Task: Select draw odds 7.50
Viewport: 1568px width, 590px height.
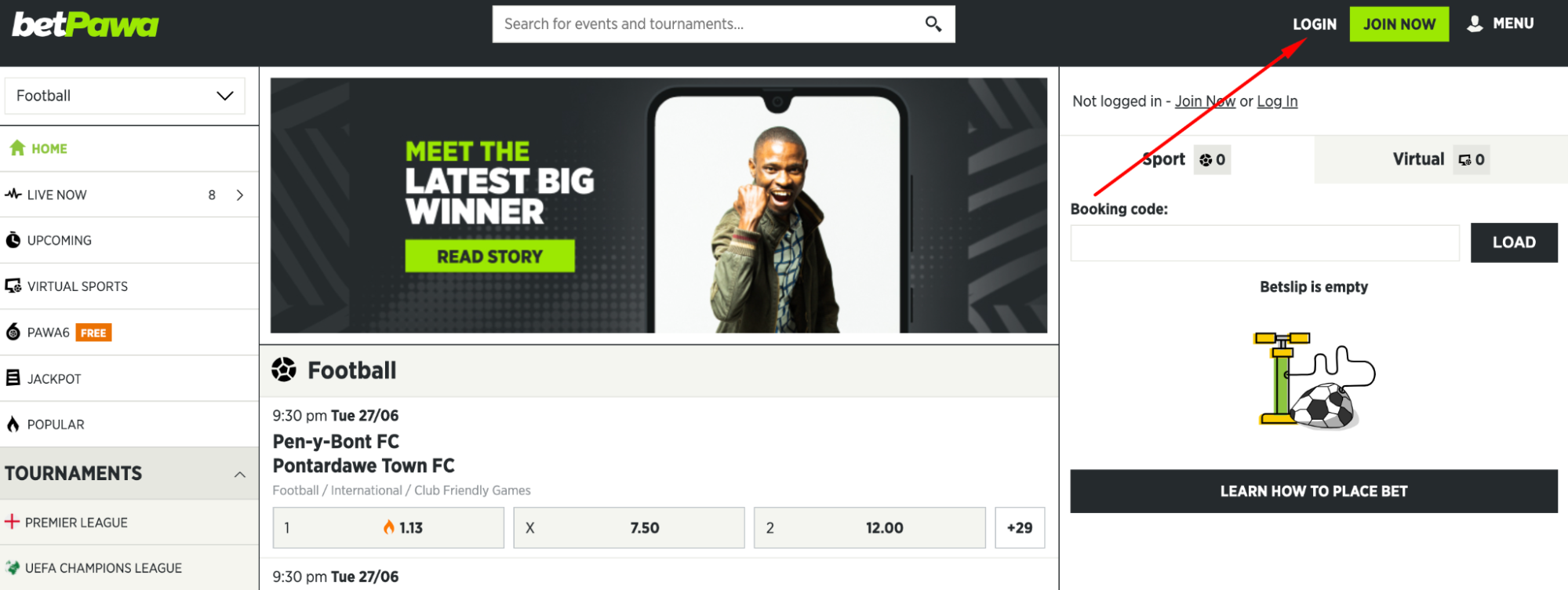Action: click(629, 528)
